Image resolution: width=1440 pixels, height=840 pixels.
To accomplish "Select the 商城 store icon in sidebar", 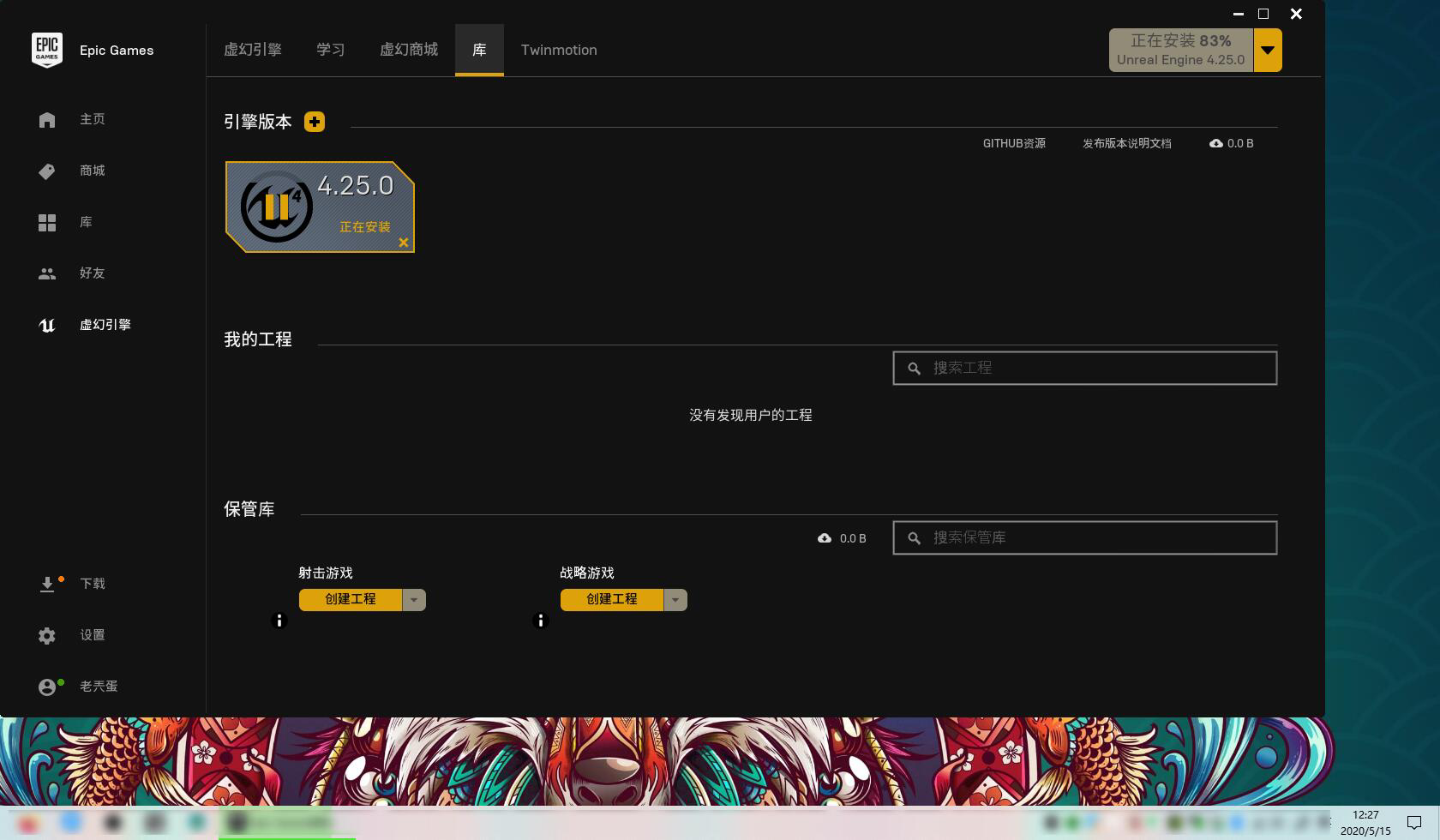I will 46,171.
